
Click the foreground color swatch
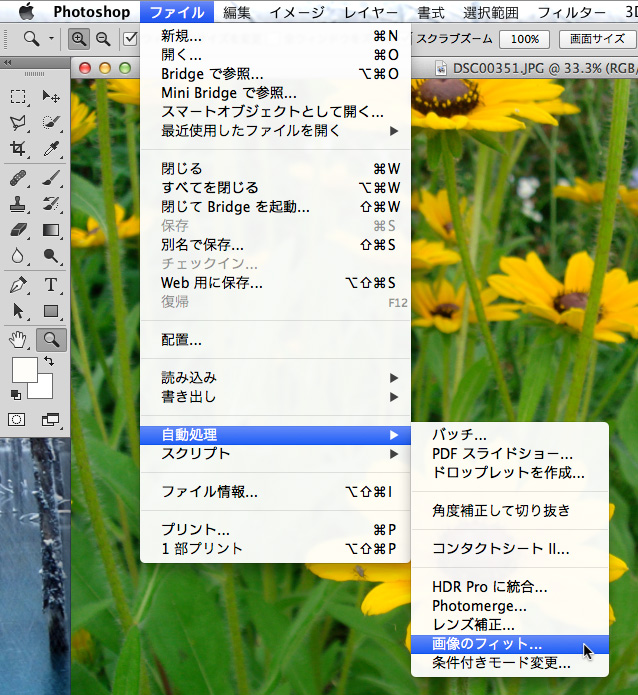[x=24, y=369]
